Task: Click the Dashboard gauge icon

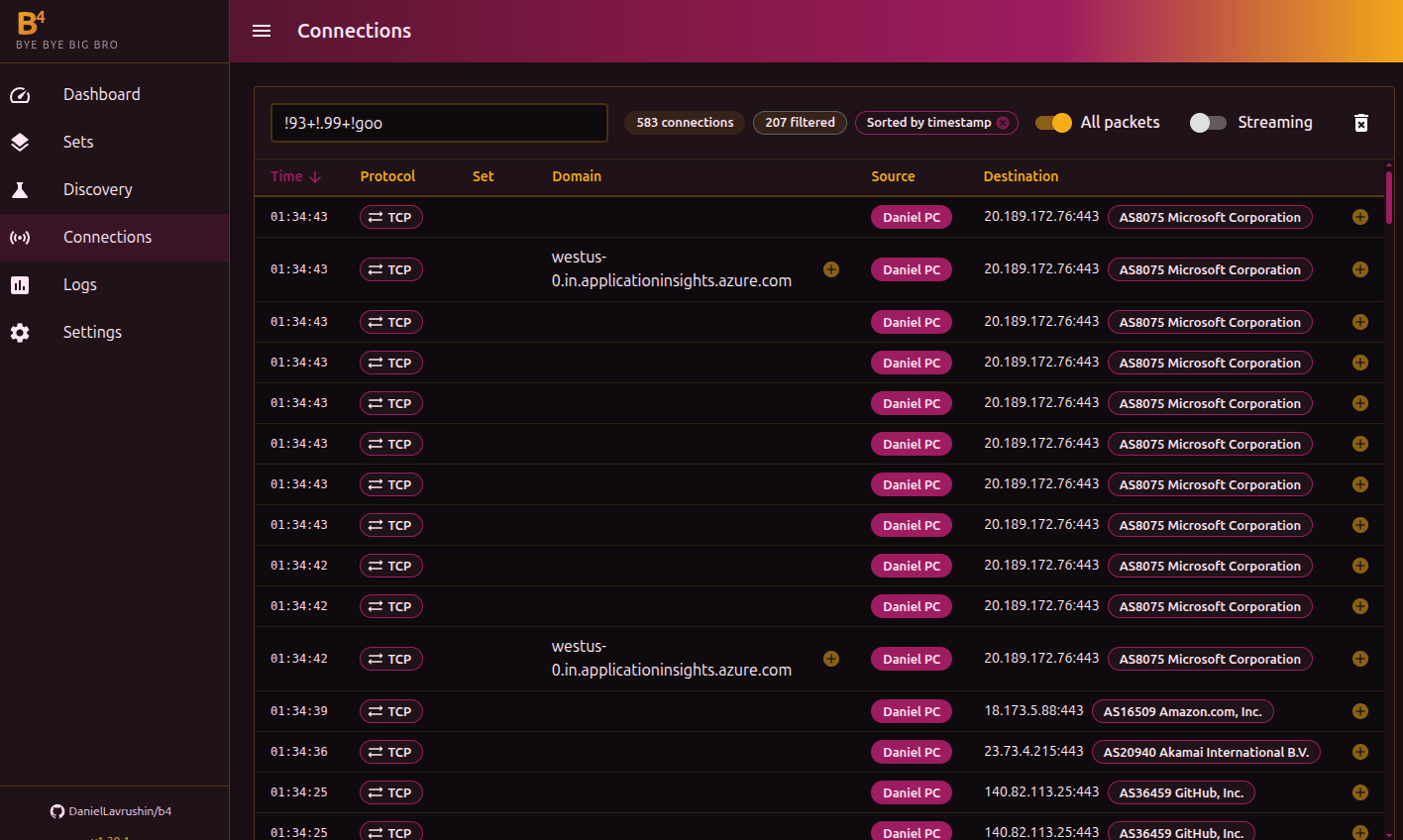Action: point(20,95)
